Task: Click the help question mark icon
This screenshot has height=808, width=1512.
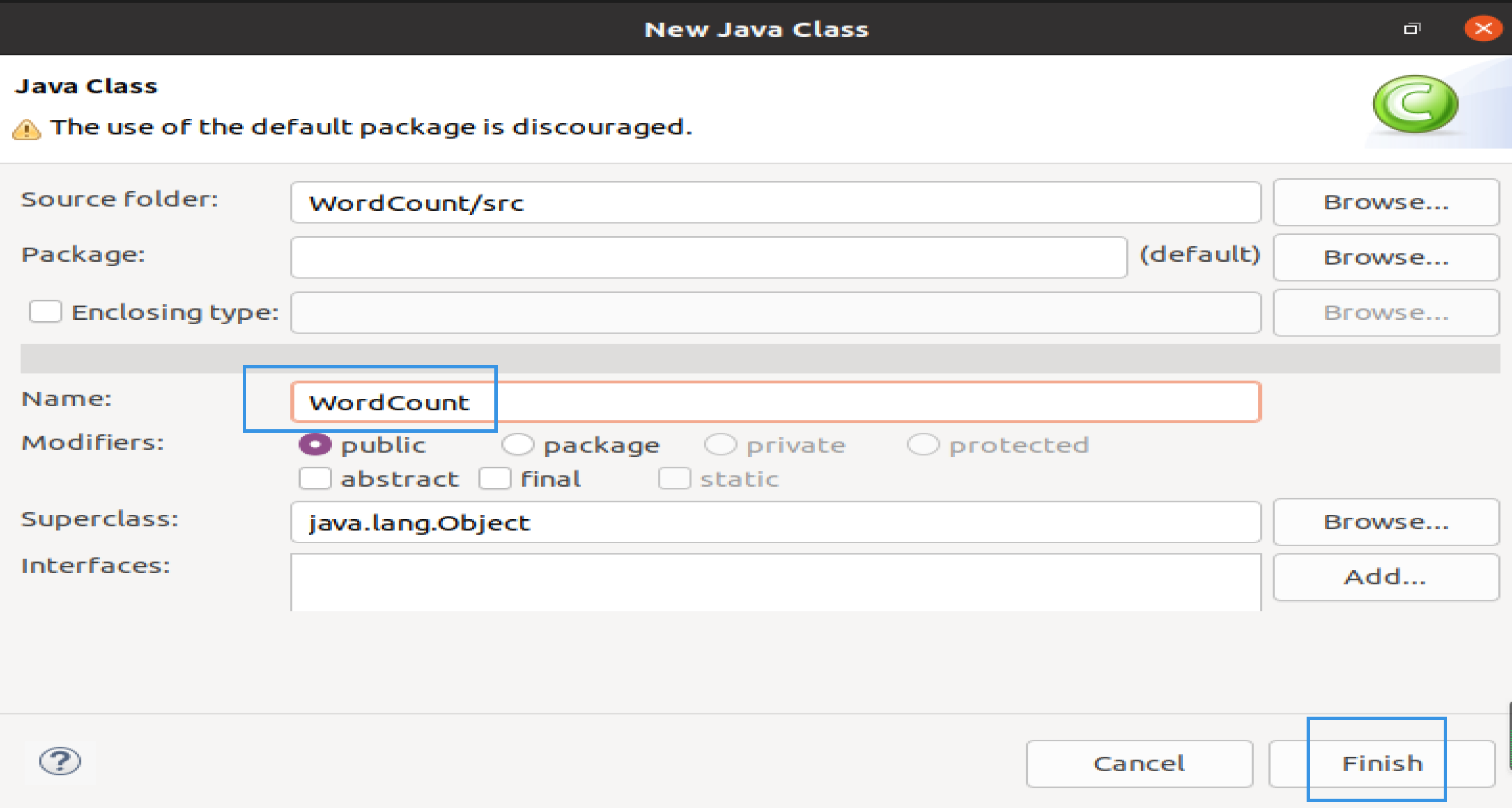Action: (60, 762)
